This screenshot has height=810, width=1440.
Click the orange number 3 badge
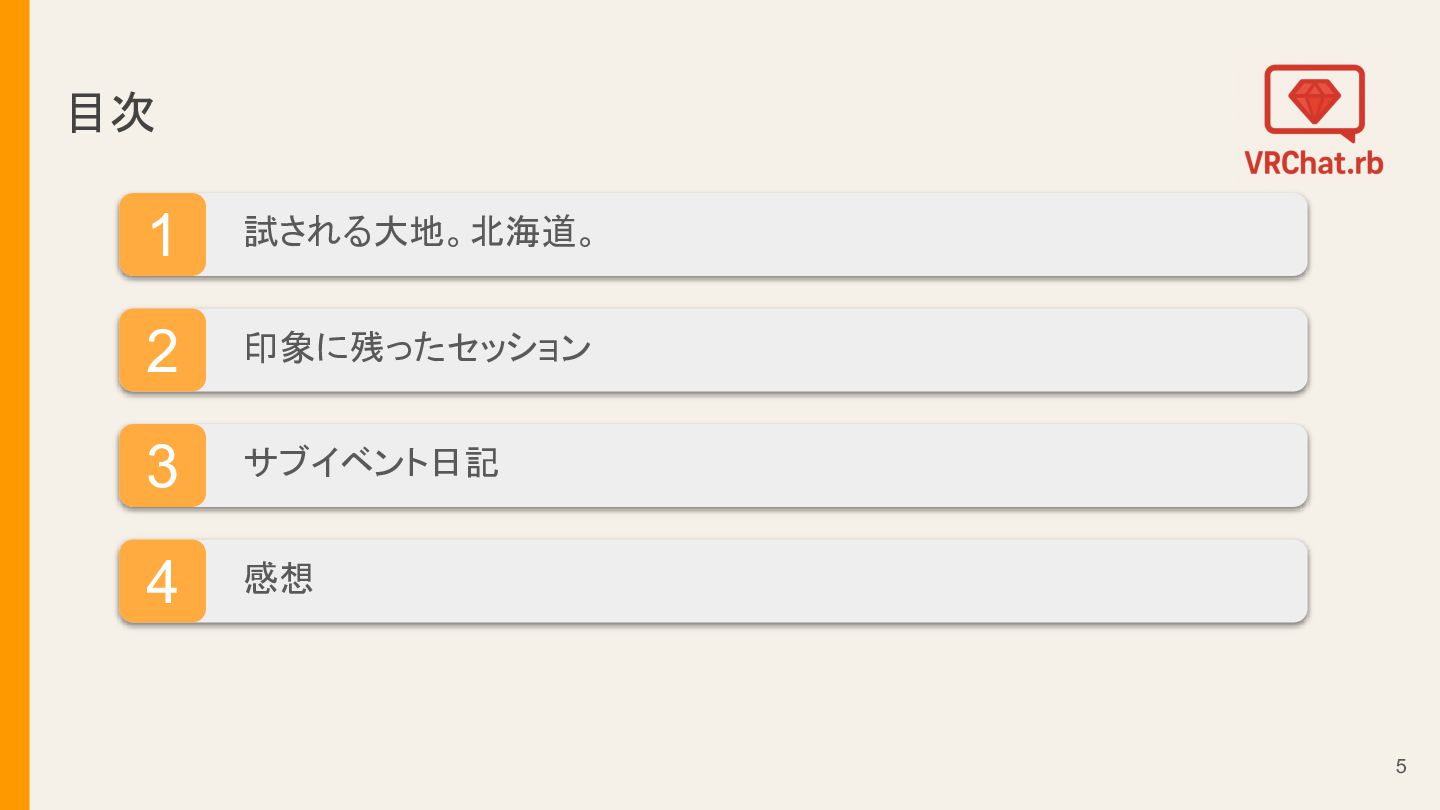point(162,465)
